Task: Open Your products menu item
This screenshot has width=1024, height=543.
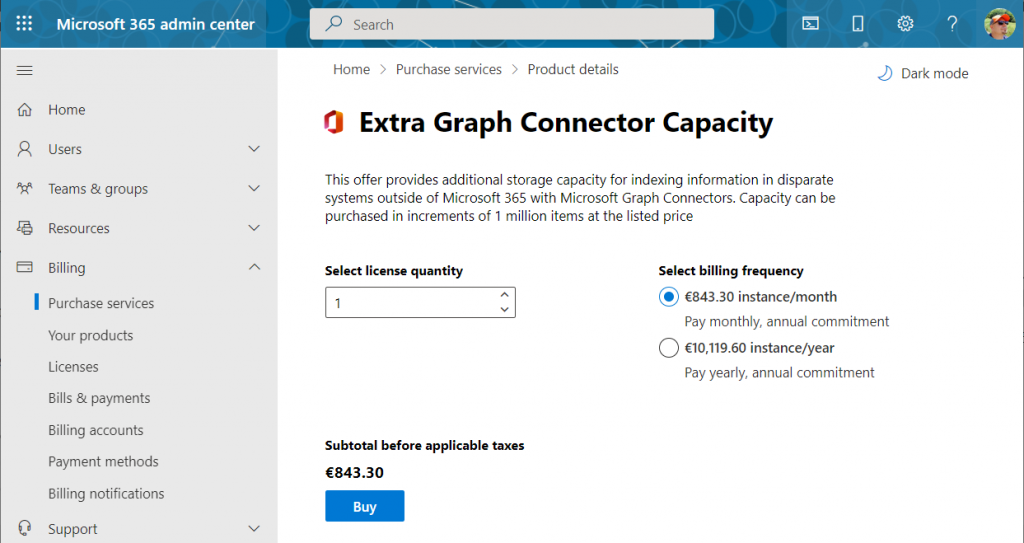Action: coord(91,335)
